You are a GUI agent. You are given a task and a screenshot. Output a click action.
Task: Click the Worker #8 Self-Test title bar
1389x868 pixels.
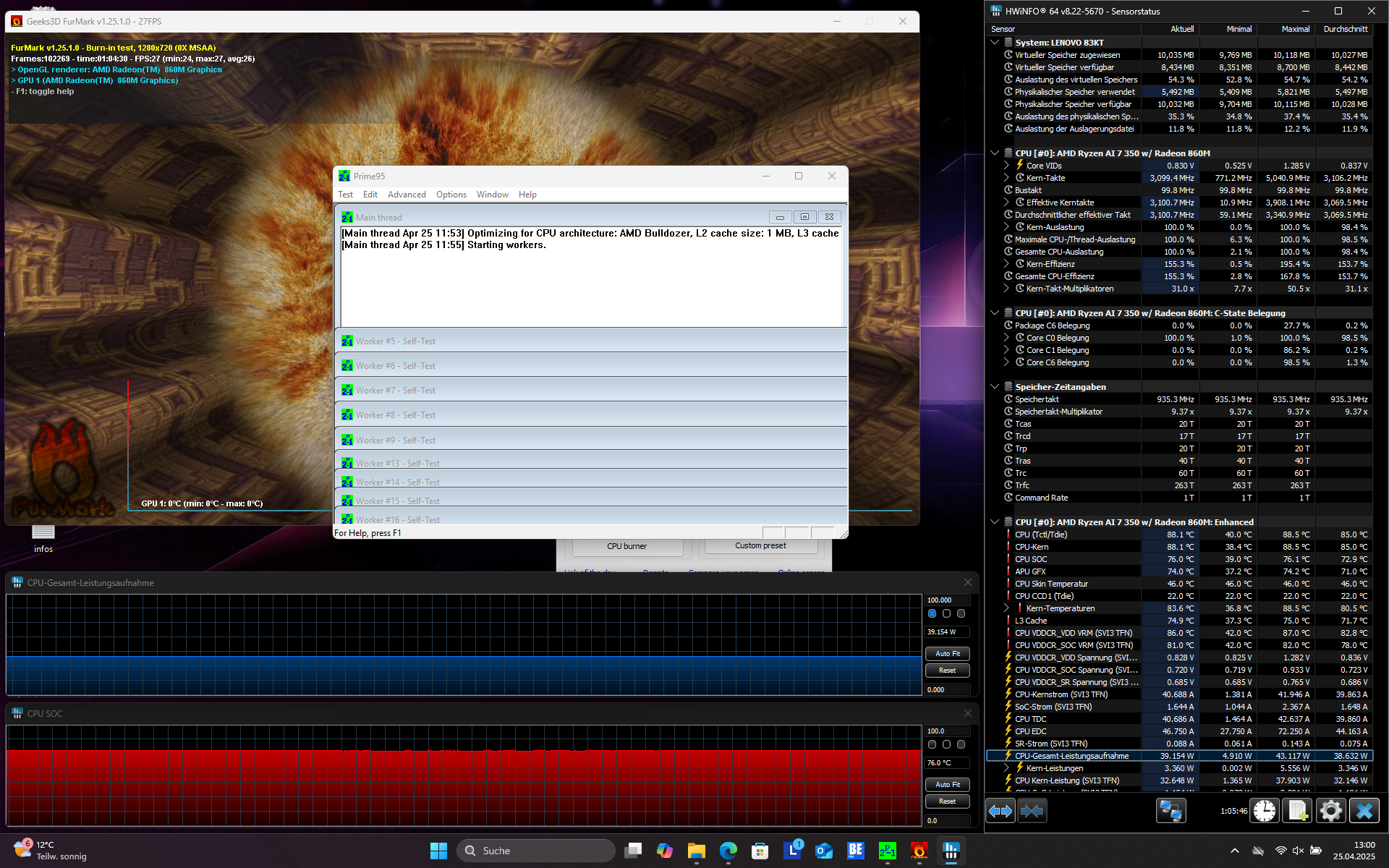pyautogui.click(x=591, y=415)
